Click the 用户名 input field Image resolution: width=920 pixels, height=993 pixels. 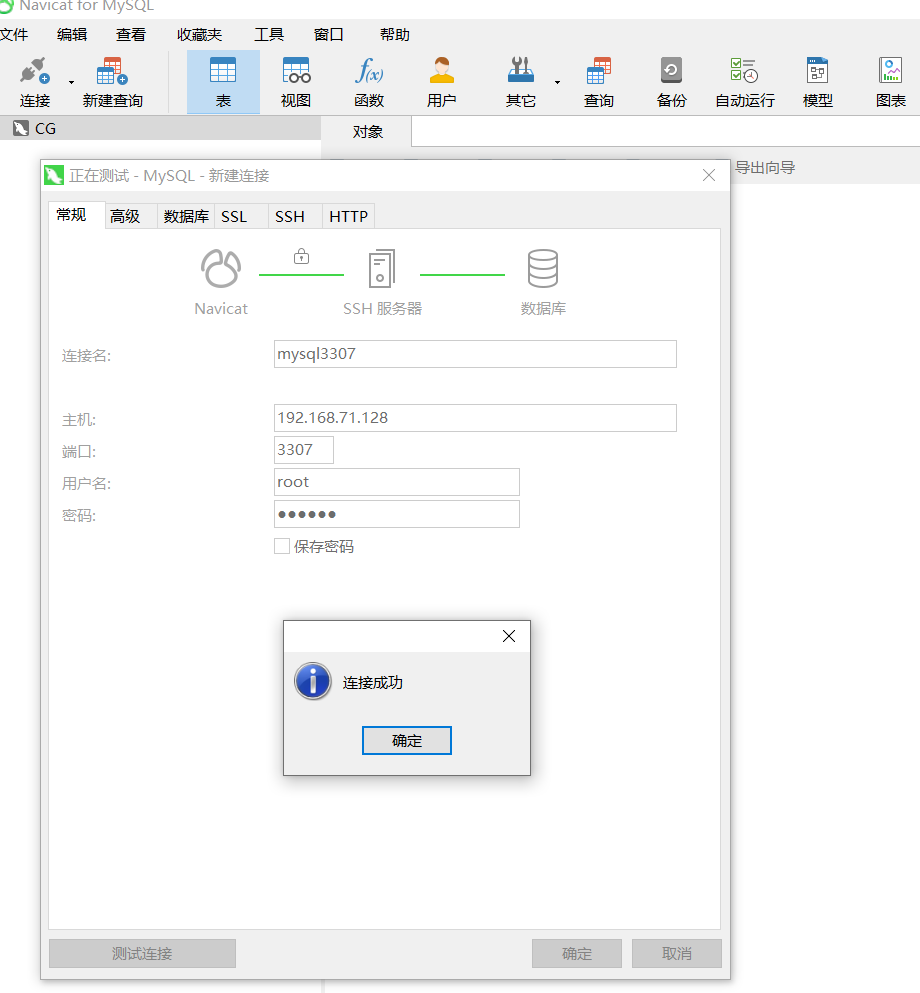pos(397,482)
